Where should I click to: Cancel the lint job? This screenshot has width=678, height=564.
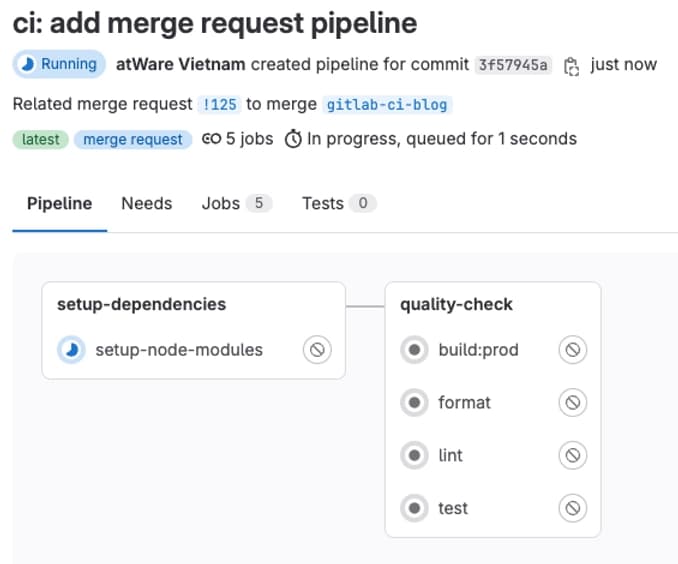(572, 455)
